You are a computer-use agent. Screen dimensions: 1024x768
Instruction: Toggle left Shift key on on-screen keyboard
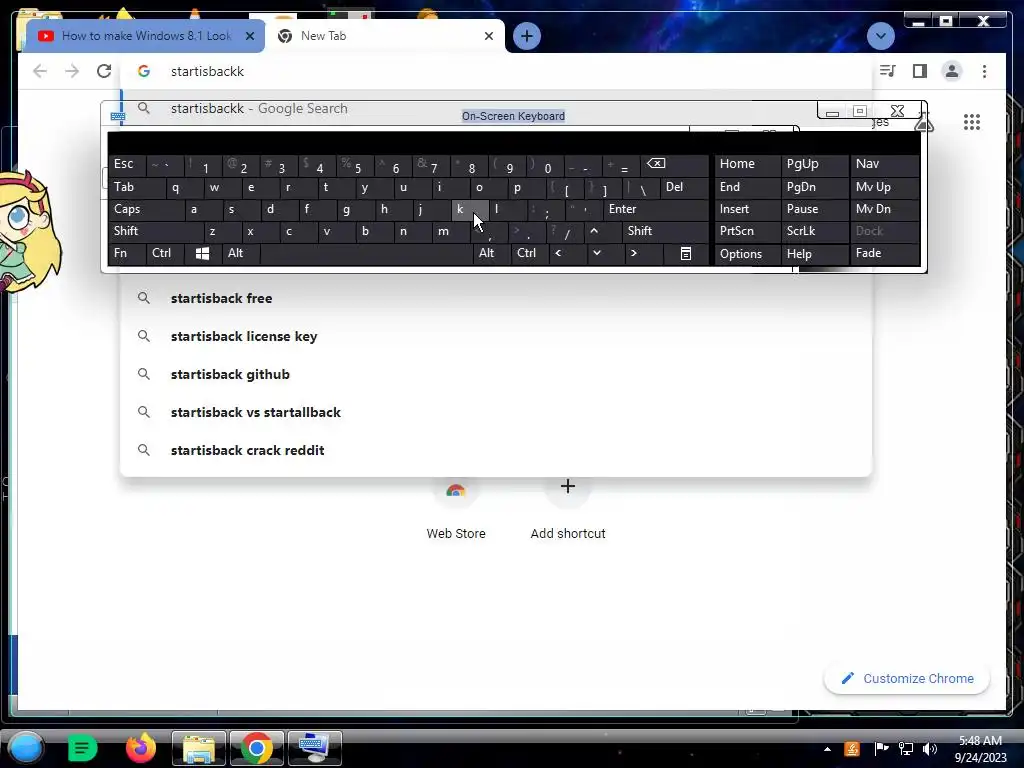point(155,231)
